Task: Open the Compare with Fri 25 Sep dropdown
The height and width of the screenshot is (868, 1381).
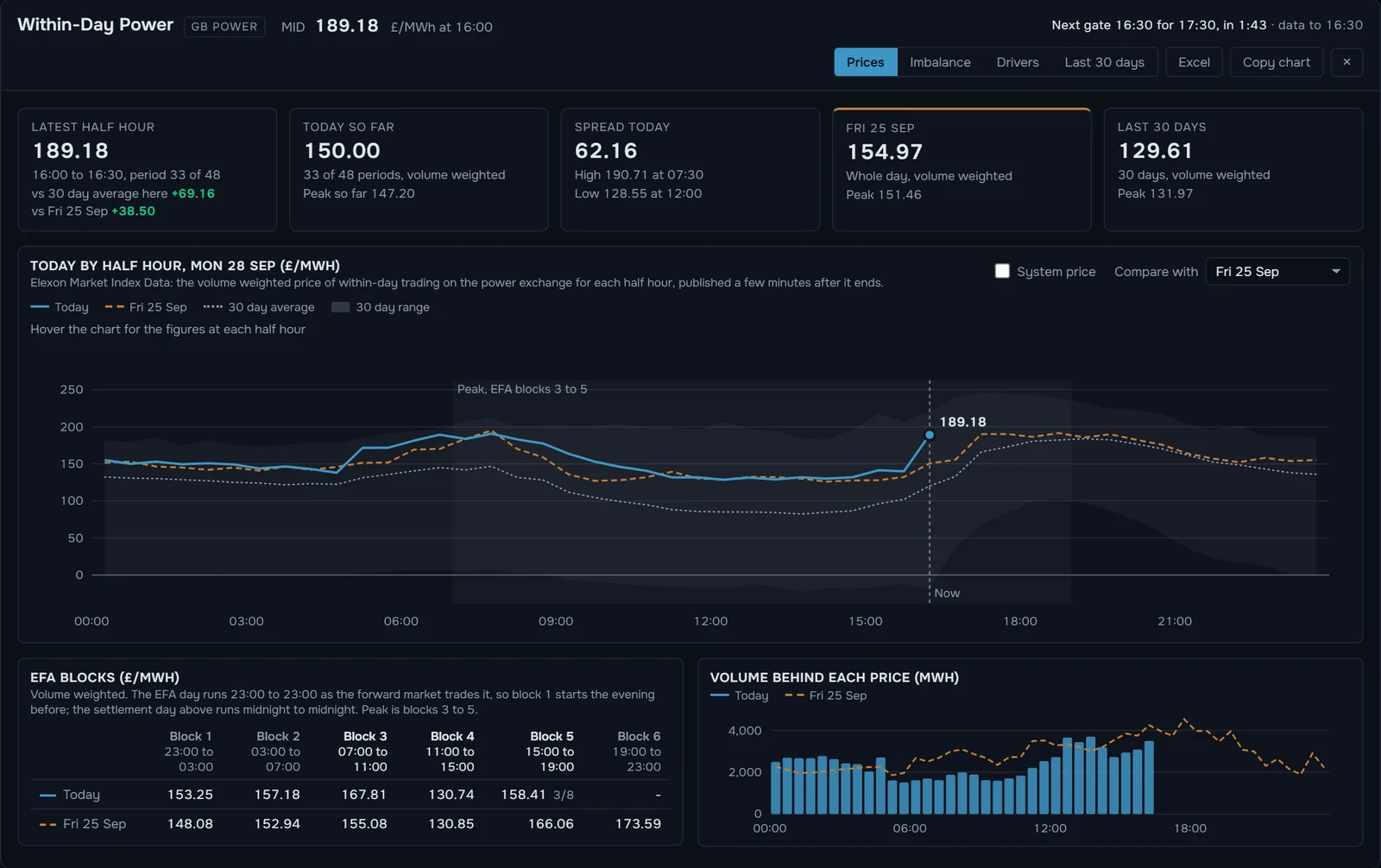Action: [x=1277, y=272]
